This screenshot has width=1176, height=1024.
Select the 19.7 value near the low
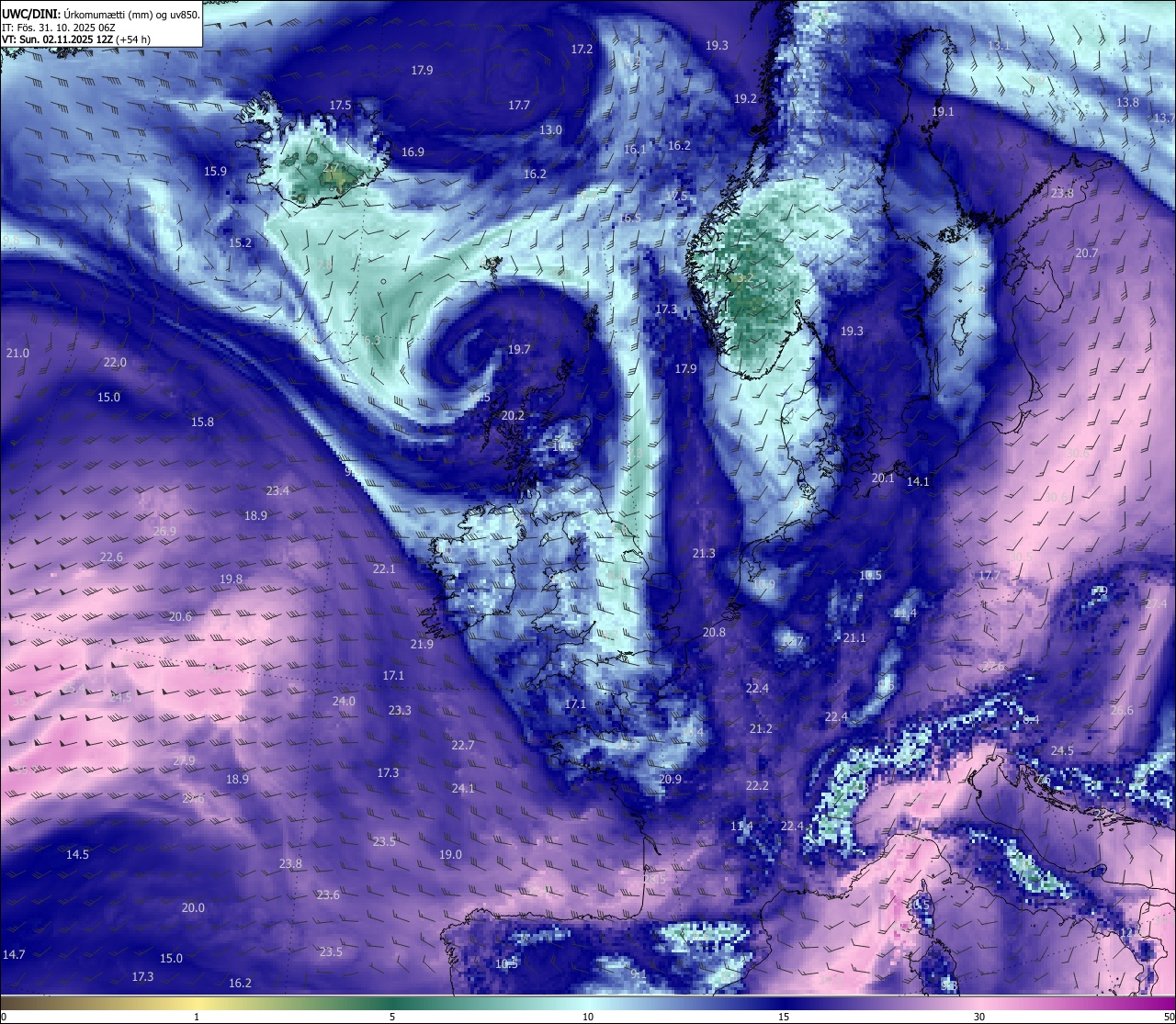519,349
